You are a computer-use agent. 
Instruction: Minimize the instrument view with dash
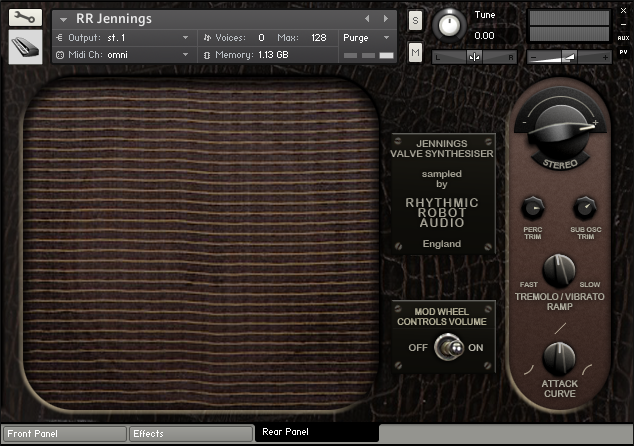[x=623, y=25]
